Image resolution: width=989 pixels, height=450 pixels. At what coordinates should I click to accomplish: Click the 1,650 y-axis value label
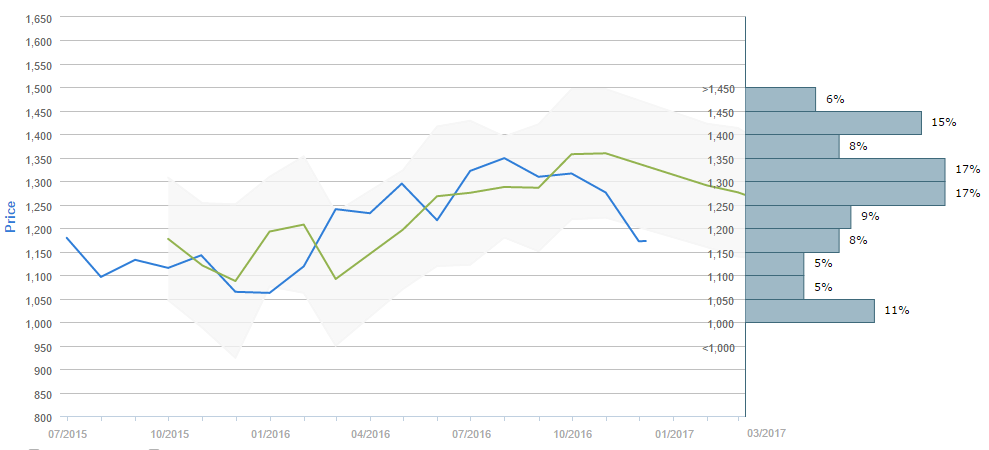pyautogui.click(x=37, y=19)
